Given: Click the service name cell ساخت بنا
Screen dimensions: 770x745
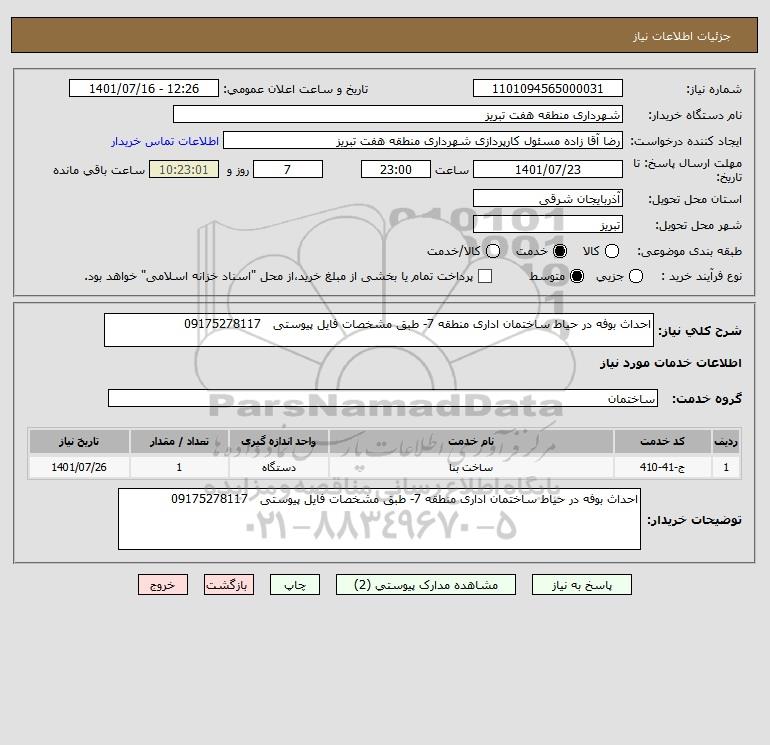Looking at the screenshot, I should [x=471, y=467].
